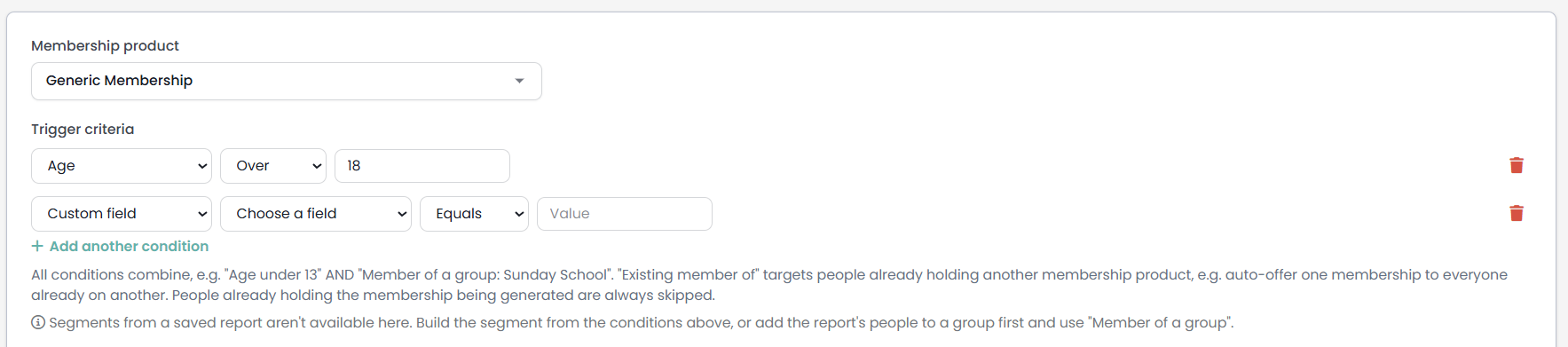
Task: Click the Trigger criteria label
Action: point(83,129)
